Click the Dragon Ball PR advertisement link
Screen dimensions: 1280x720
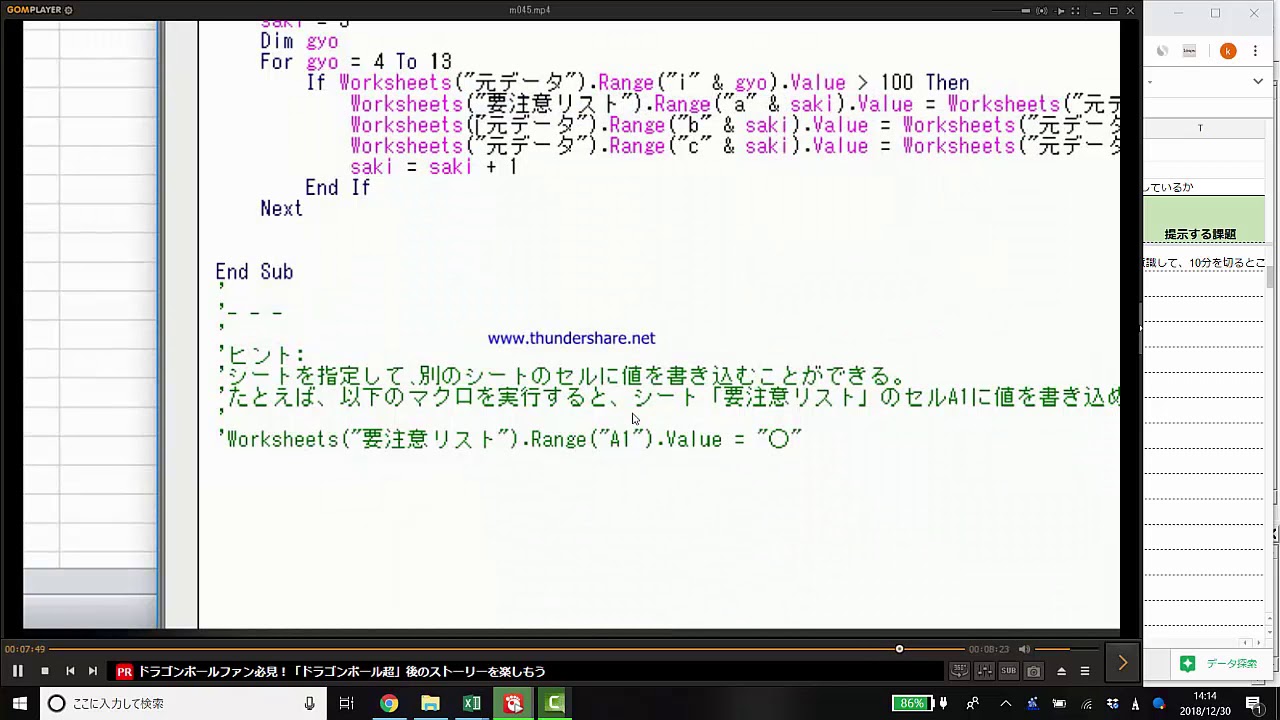341,671
